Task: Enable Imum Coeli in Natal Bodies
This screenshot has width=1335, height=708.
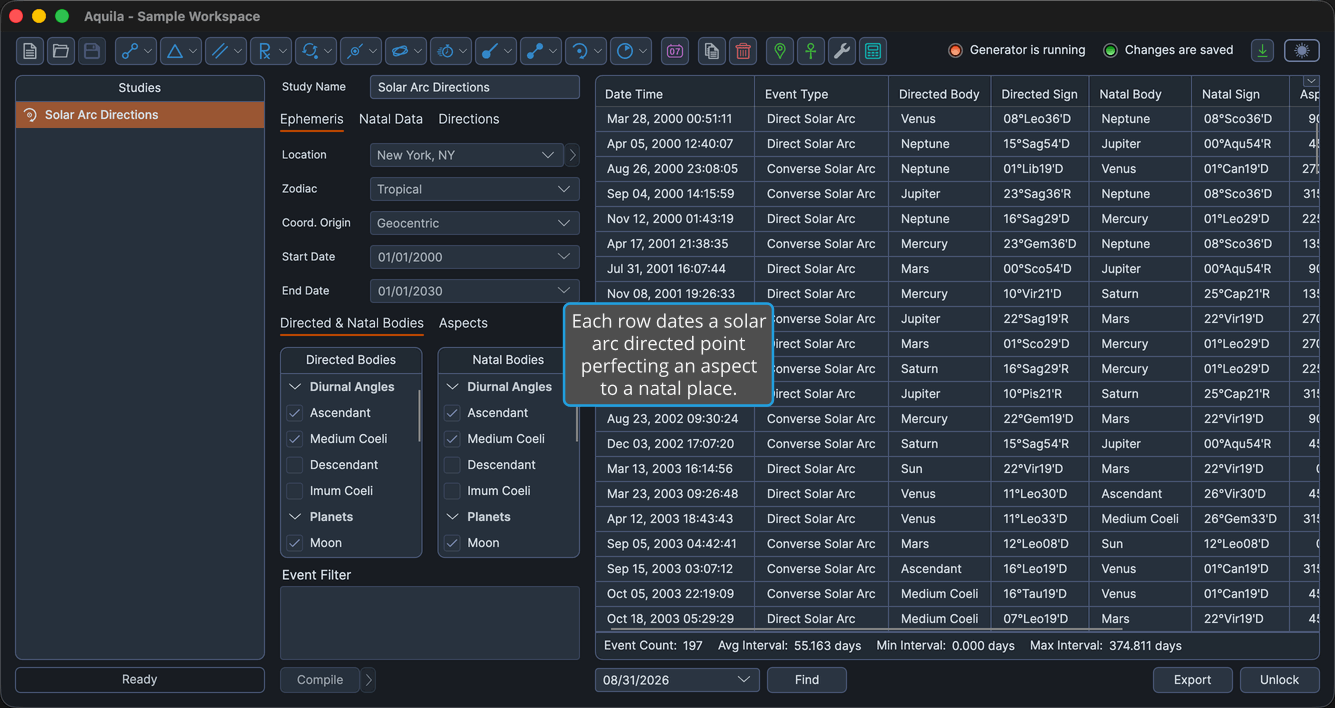Action: pos(452,491)
